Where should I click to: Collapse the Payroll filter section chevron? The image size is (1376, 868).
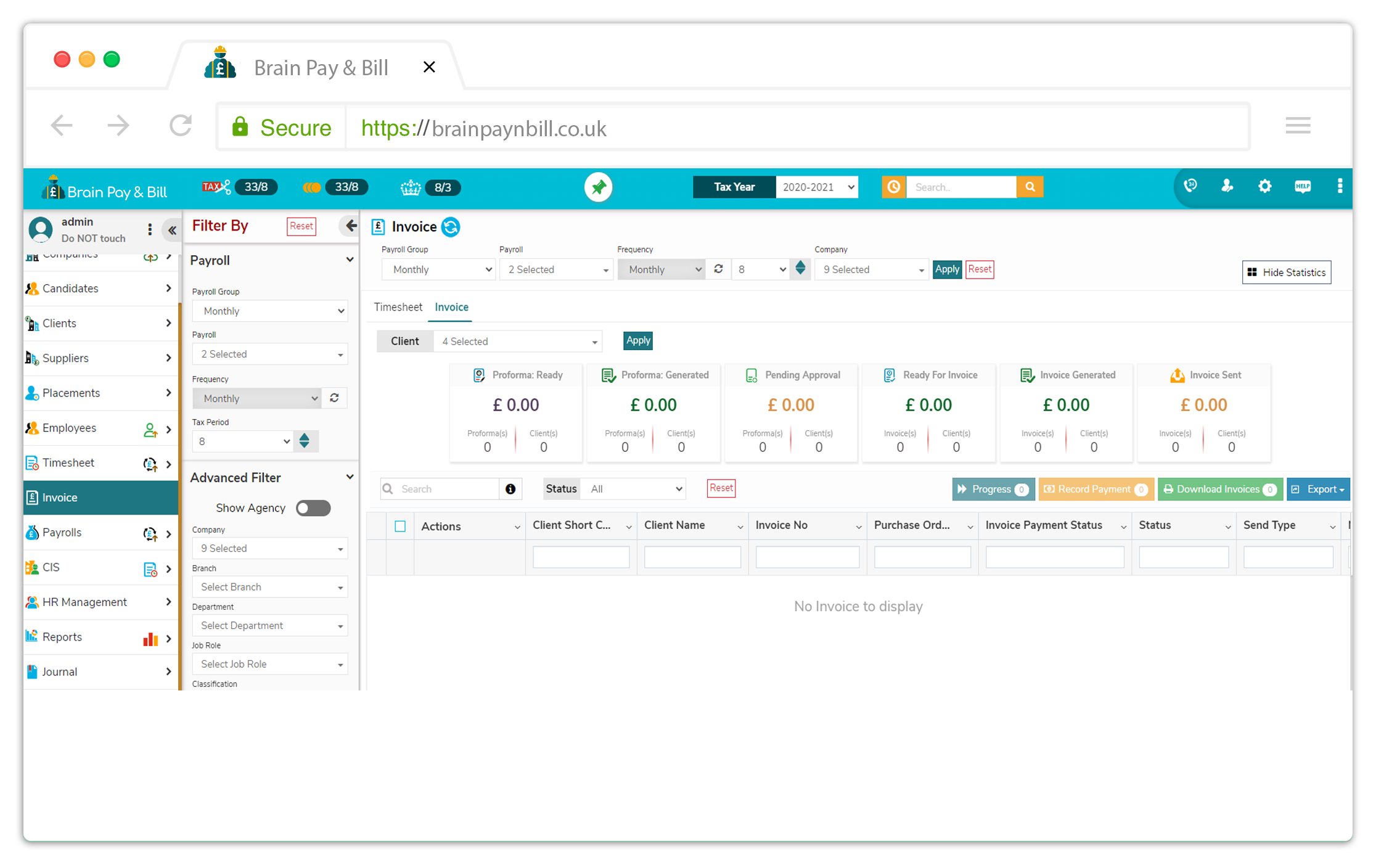pos(350,260)
